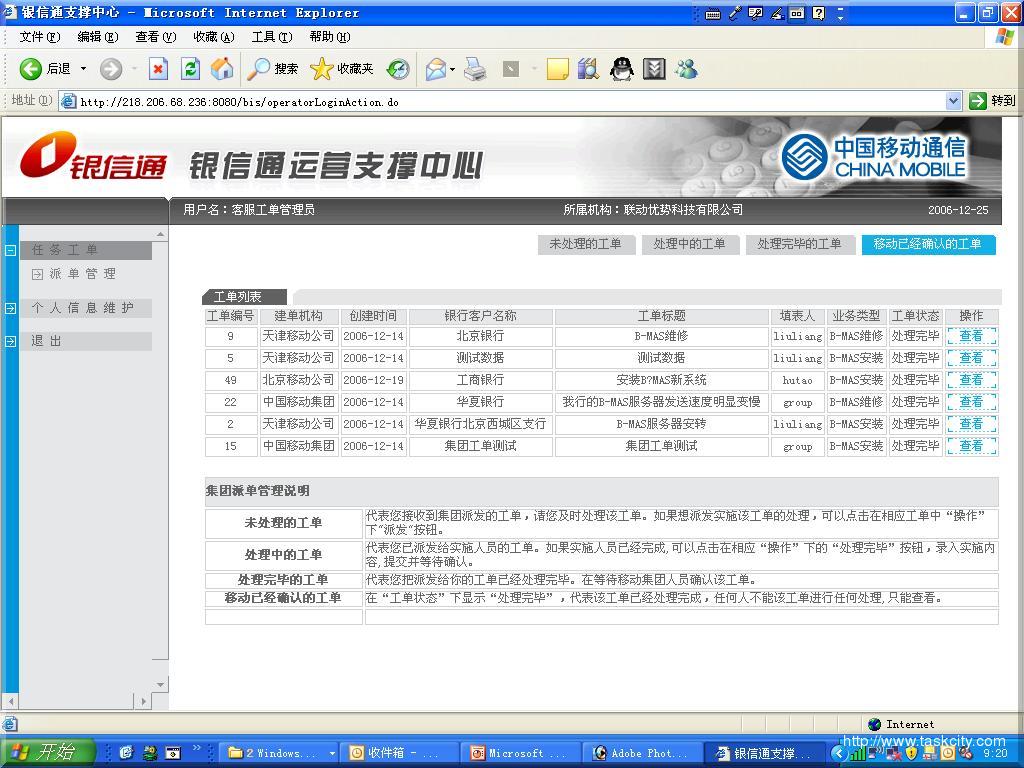Image resolution: width=1024 pixels, height=768 pixels.
Task: Open the Messenger people icon
Action: 686,69
